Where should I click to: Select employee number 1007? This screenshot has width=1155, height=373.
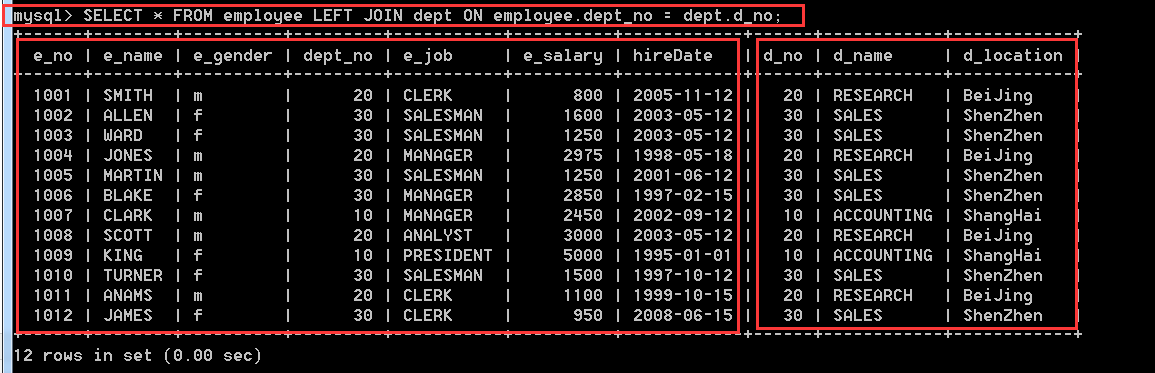point(53,215)
